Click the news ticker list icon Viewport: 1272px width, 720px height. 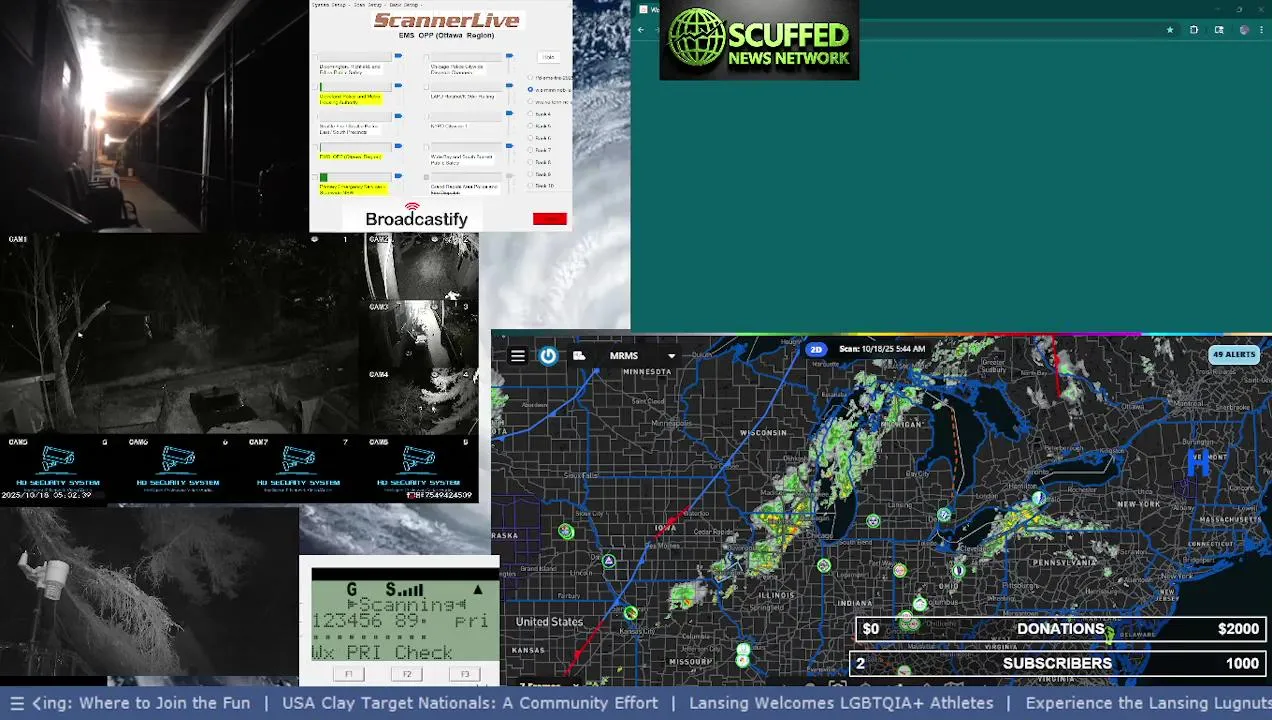16,703
